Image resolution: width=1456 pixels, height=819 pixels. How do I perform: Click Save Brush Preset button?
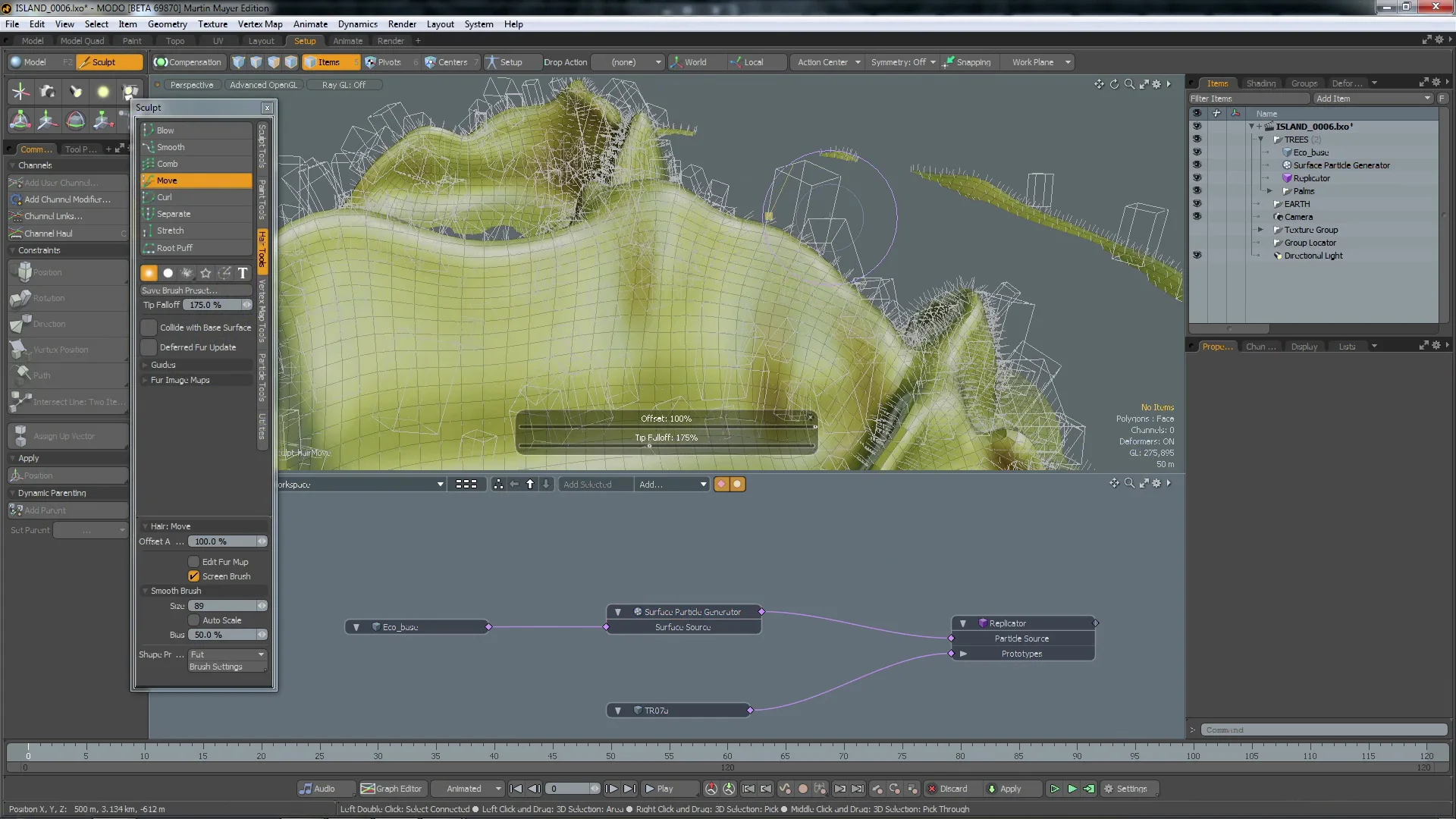196,290
